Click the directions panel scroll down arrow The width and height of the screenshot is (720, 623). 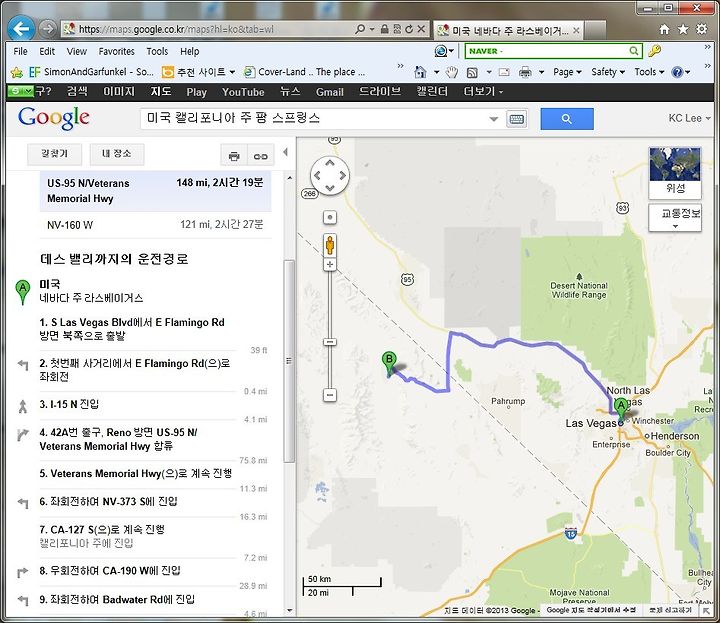[x=289, y=610]
